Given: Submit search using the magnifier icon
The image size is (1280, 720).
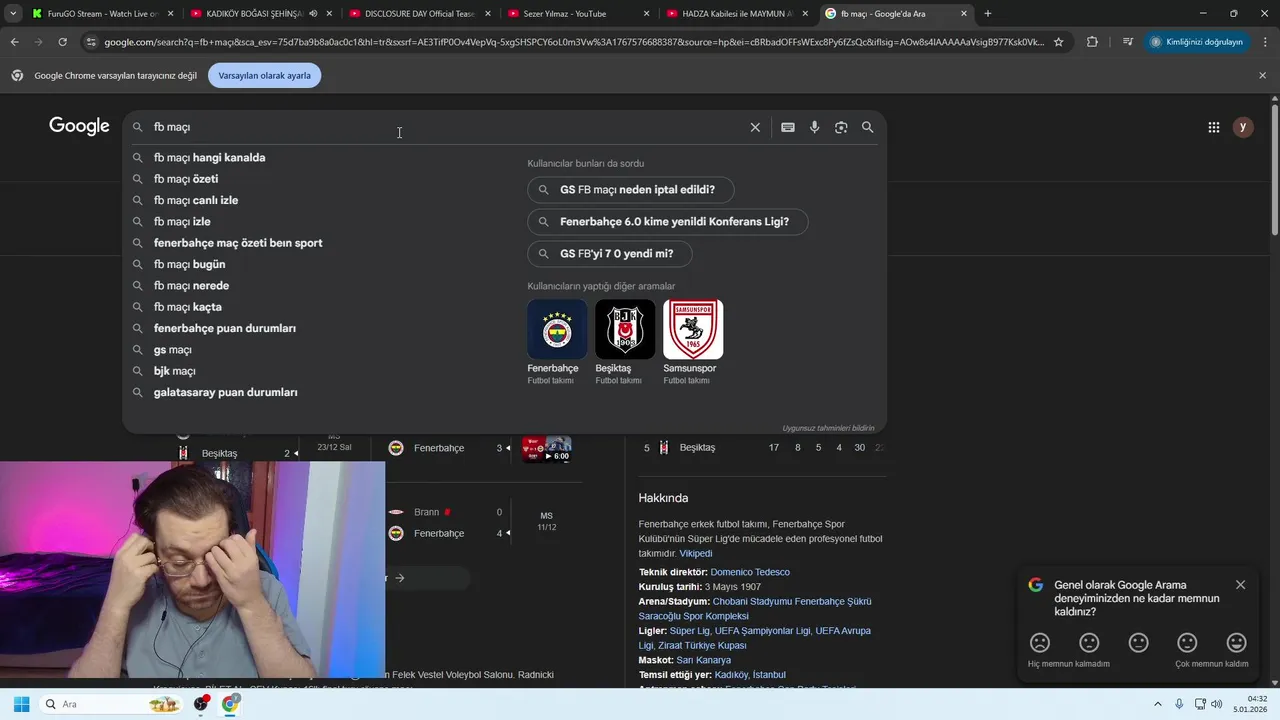Looking at the screenshot, I should [x=868, y=127].
